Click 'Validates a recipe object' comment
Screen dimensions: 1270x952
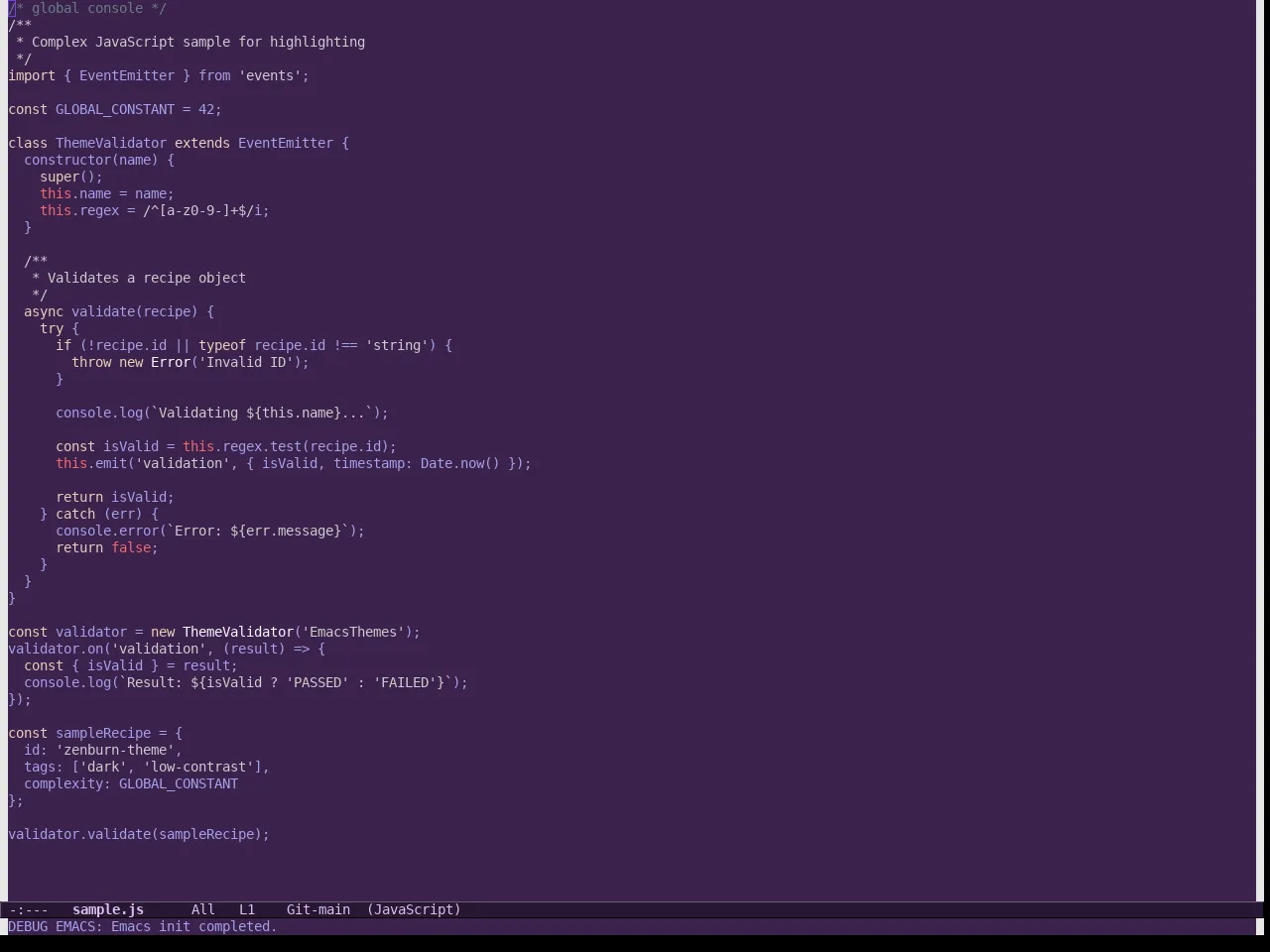click(147, 278)
